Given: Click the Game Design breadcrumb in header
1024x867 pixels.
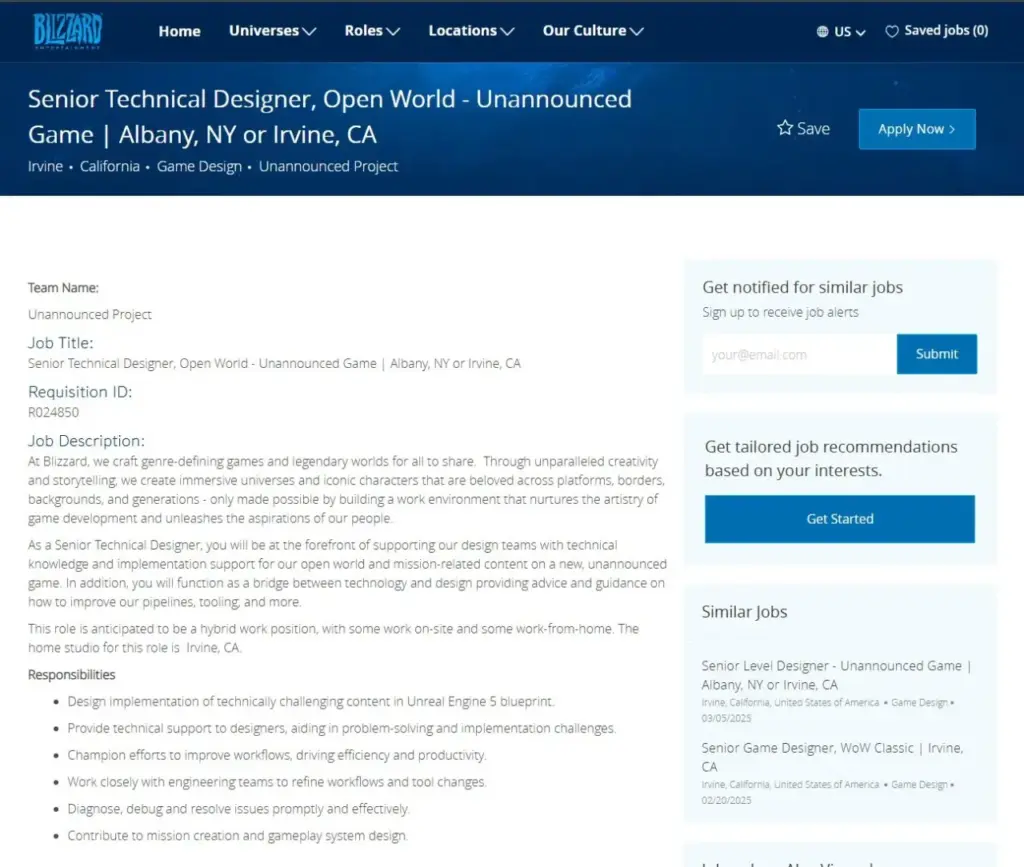Looking at the screenshot, I should click(x=199, y=167).
